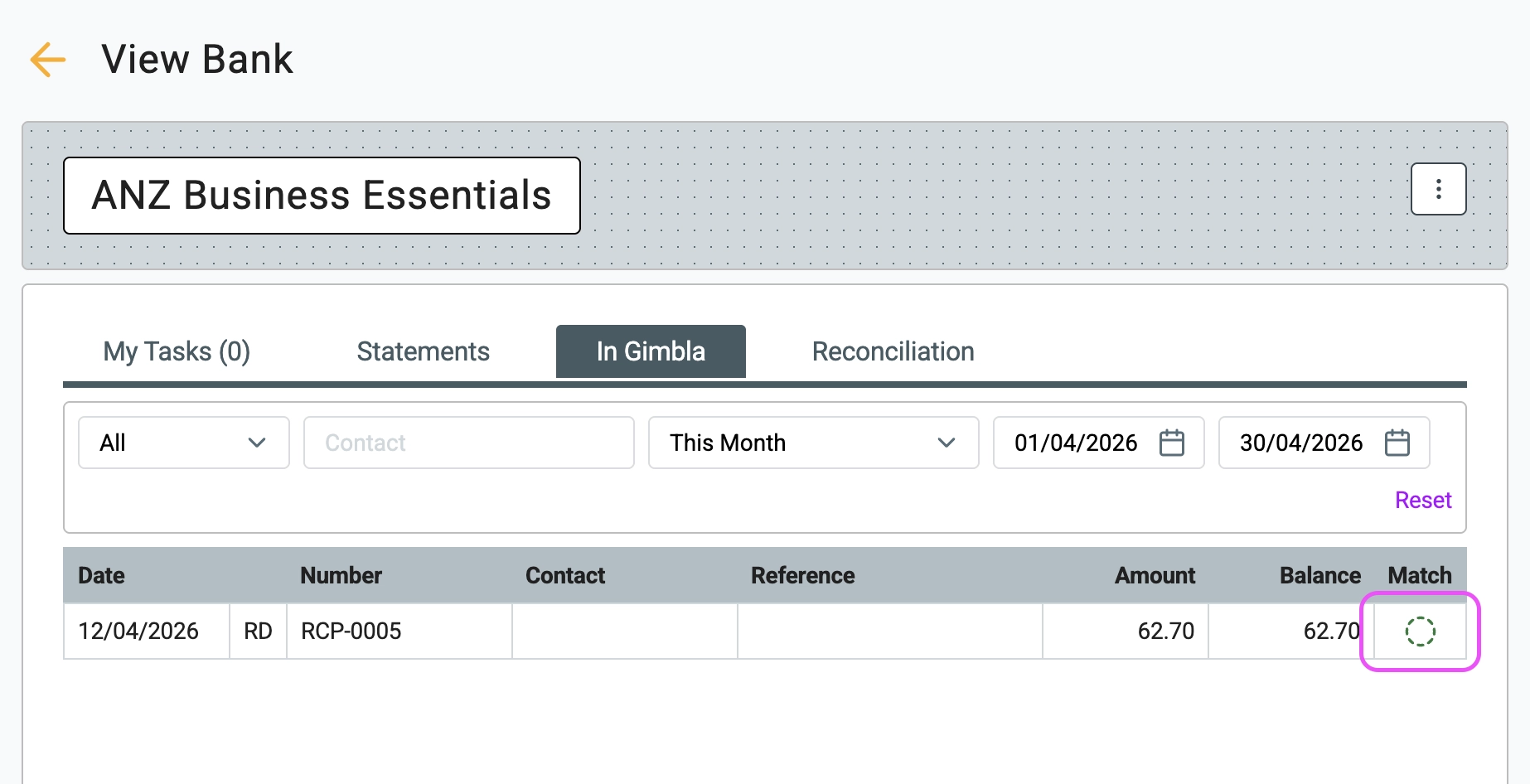Click the ANZ Business Essentials account name
The image size is (1530, 784).
click(x=322, y=196)
